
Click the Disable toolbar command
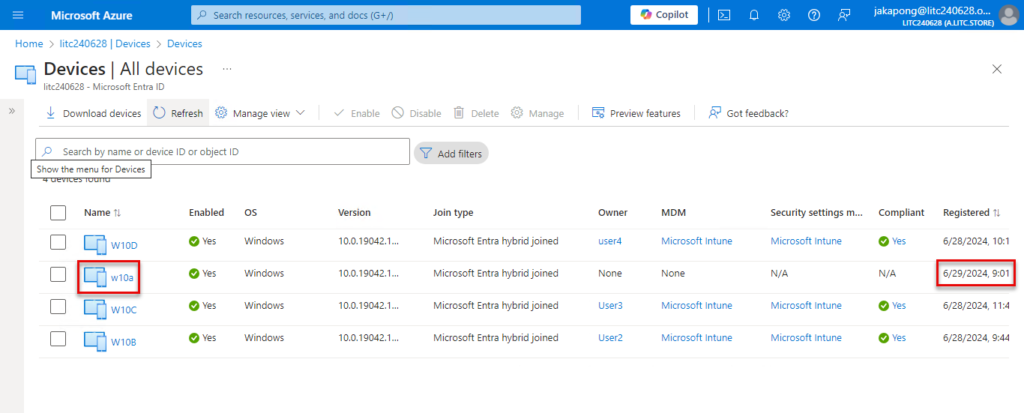coord(417,113)
